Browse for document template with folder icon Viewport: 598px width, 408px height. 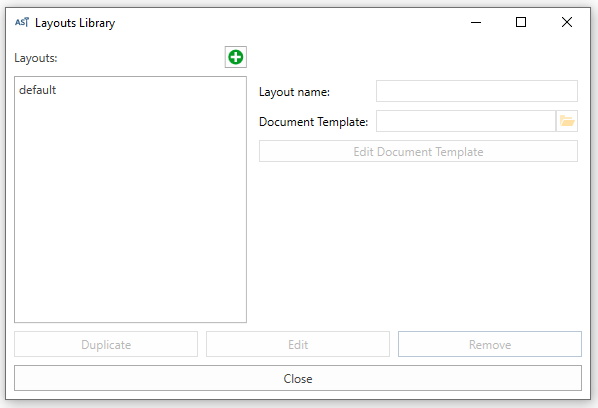[567, 121]
